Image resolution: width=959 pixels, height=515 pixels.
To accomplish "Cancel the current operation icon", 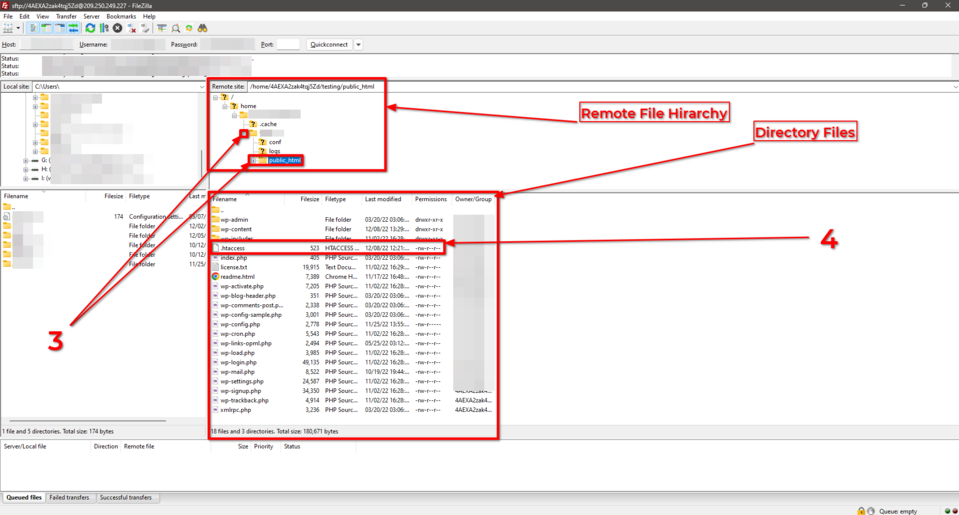I will point(117,28).
